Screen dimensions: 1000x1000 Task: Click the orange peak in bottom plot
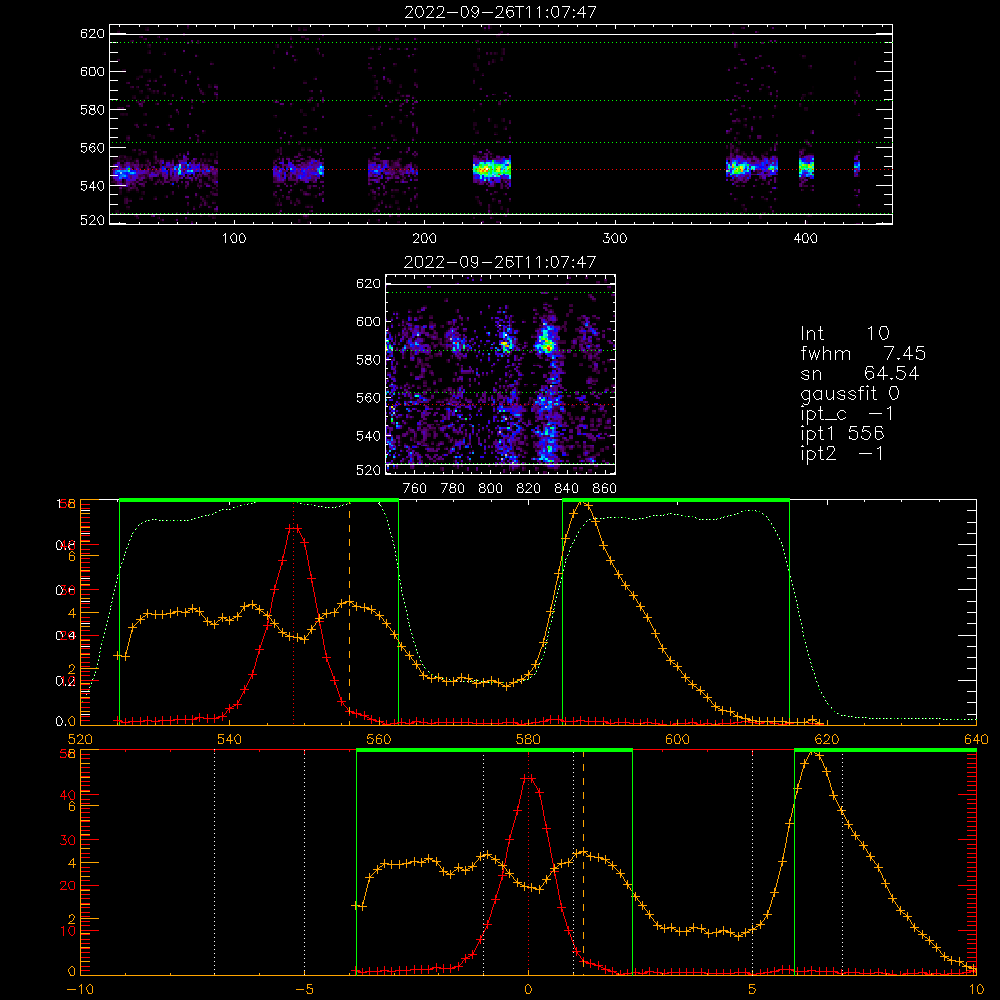(814, 754)
